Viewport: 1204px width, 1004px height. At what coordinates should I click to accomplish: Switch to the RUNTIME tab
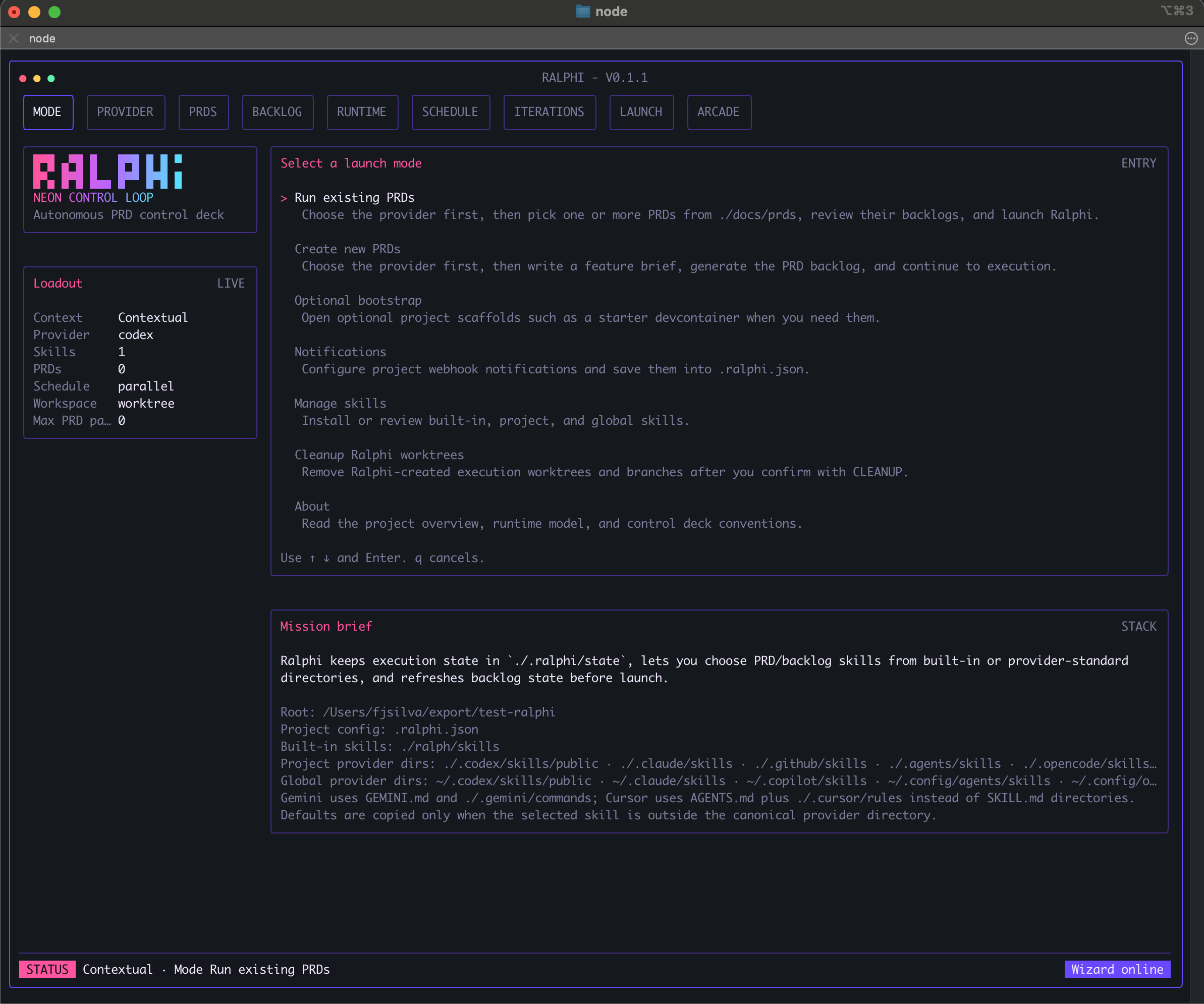pos(362,112)
